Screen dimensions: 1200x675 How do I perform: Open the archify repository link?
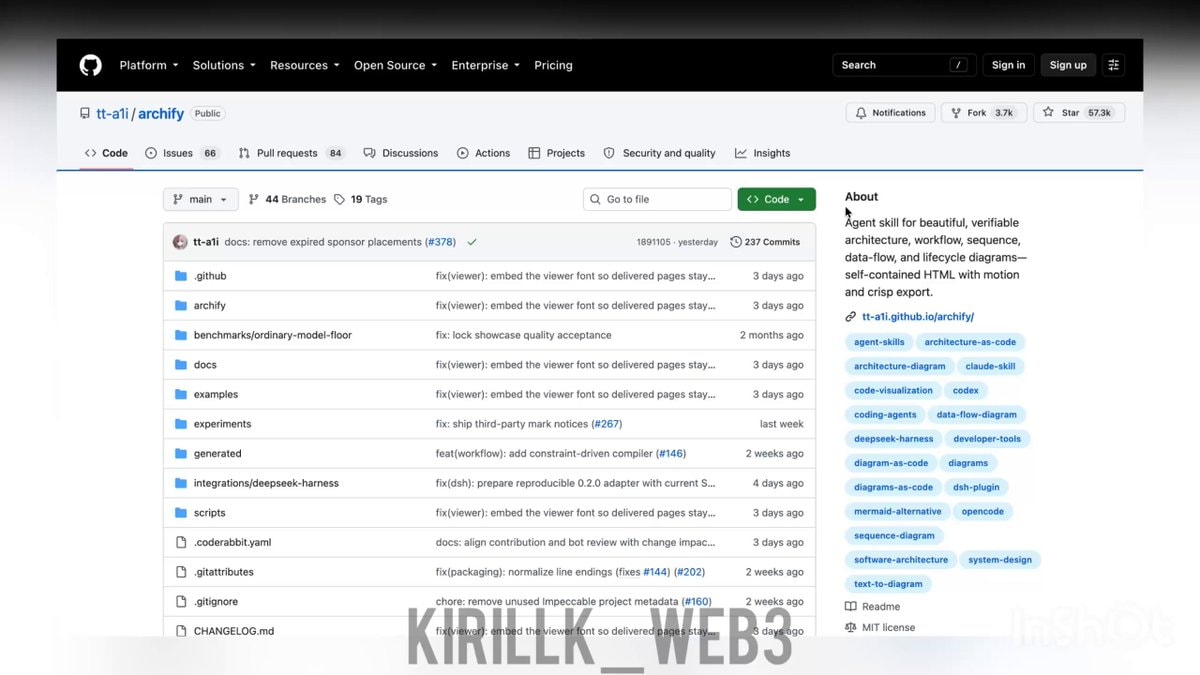coord(161,114)
